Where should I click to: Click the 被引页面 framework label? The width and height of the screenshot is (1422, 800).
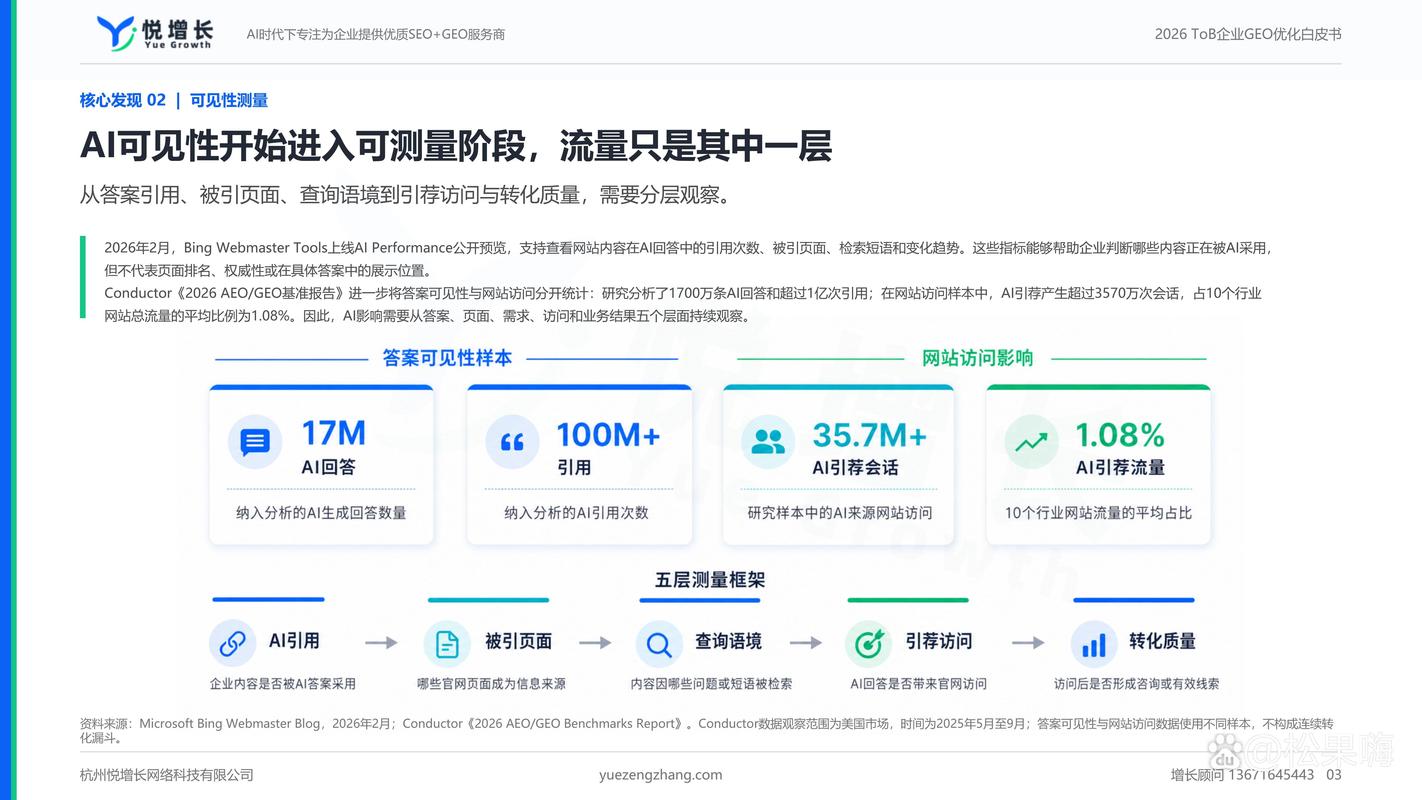[518, 641]
